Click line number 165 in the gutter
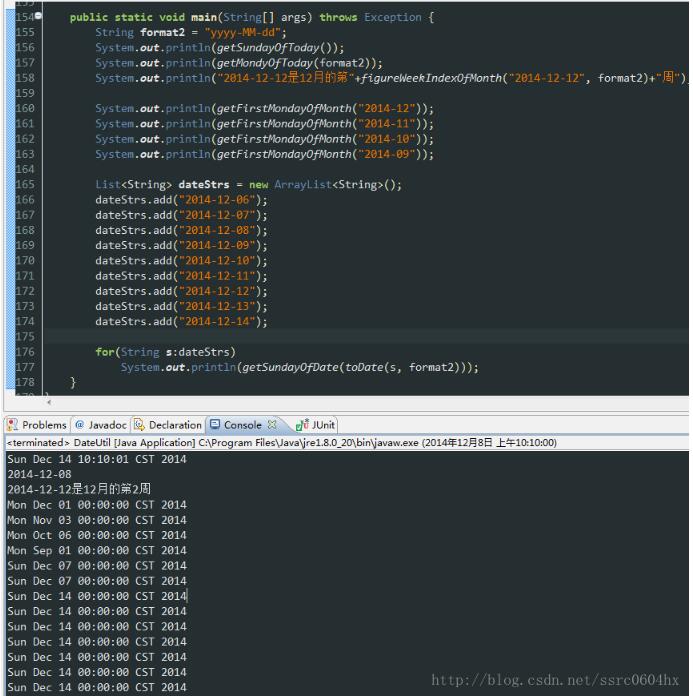 [25, 184]
